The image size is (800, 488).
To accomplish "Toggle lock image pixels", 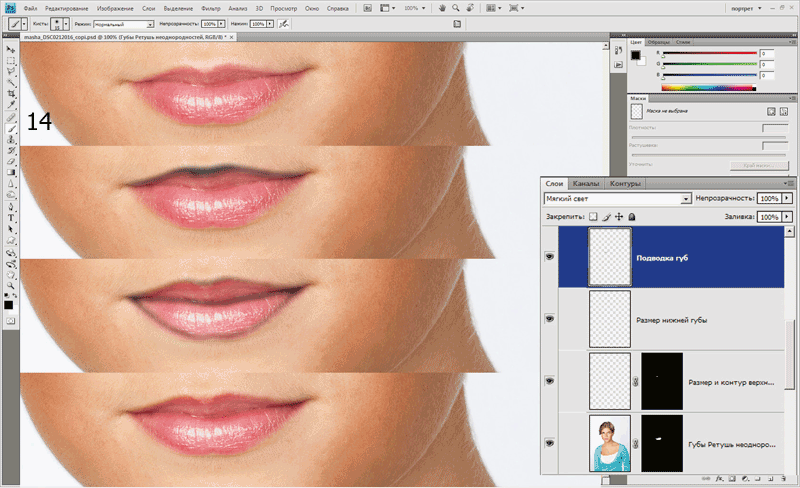I will [606, 217].
